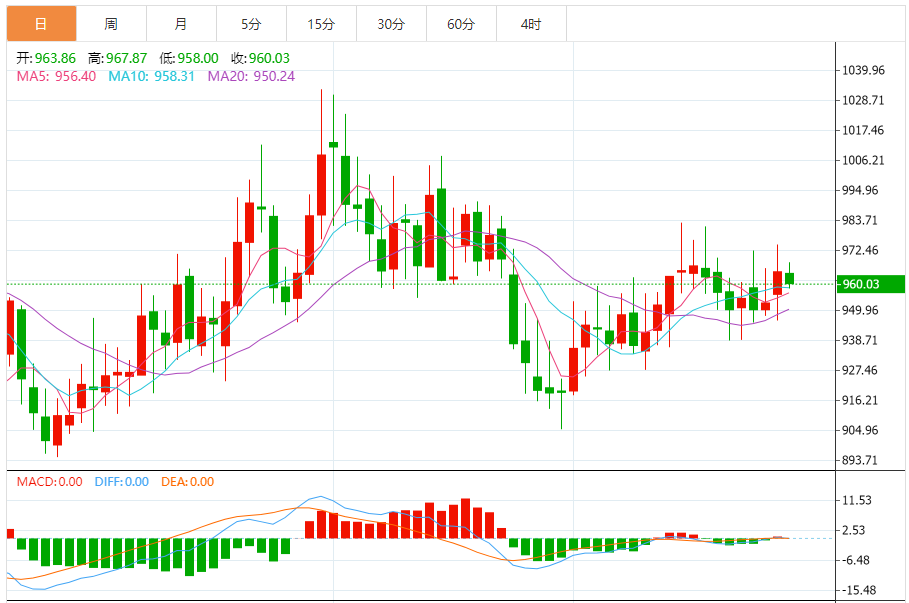This screenshot has height=603, width=909.
Task: Open the 15分 timeframe tab
Action: 322,24
